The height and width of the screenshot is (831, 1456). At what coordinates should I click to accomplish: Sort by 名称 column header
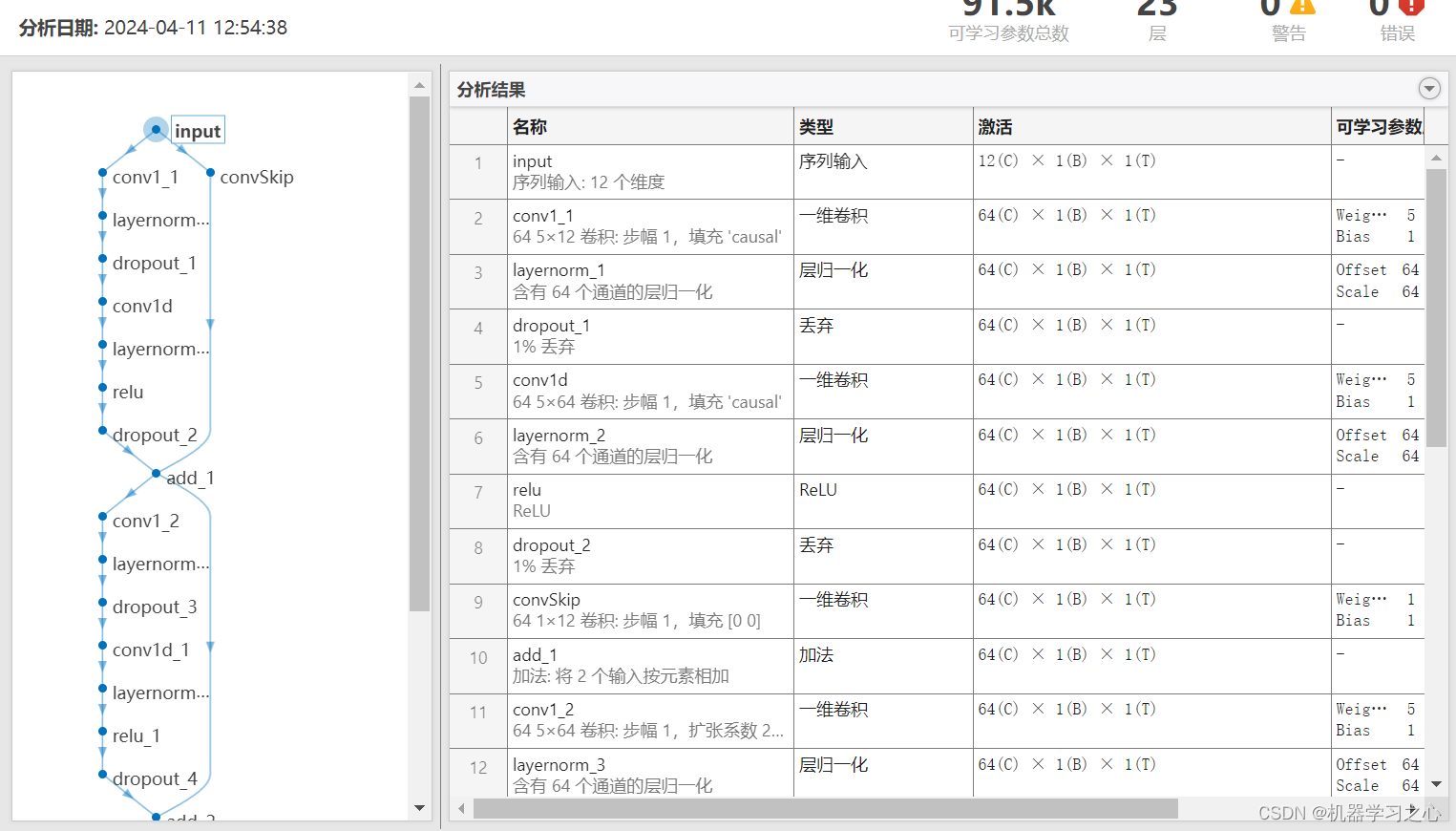tap(650, 127)
